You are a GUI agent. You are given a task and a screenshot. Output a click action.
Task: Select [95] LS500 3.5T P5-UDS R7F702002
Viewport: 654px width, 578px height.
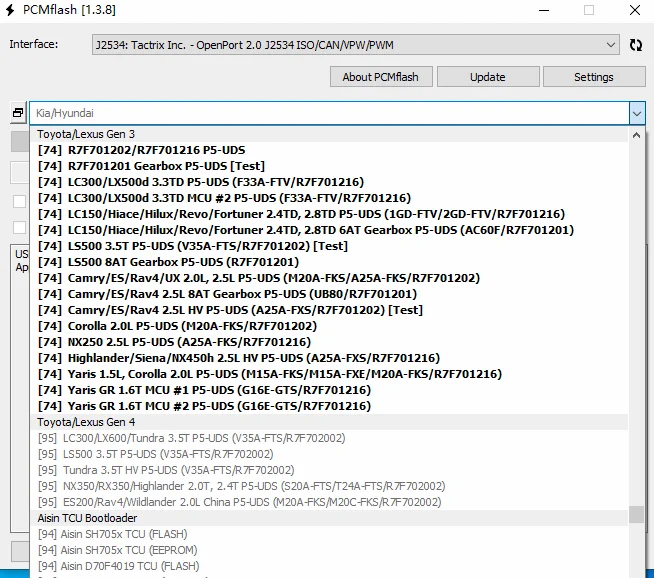pyautogui.click(x=329, y=454)
